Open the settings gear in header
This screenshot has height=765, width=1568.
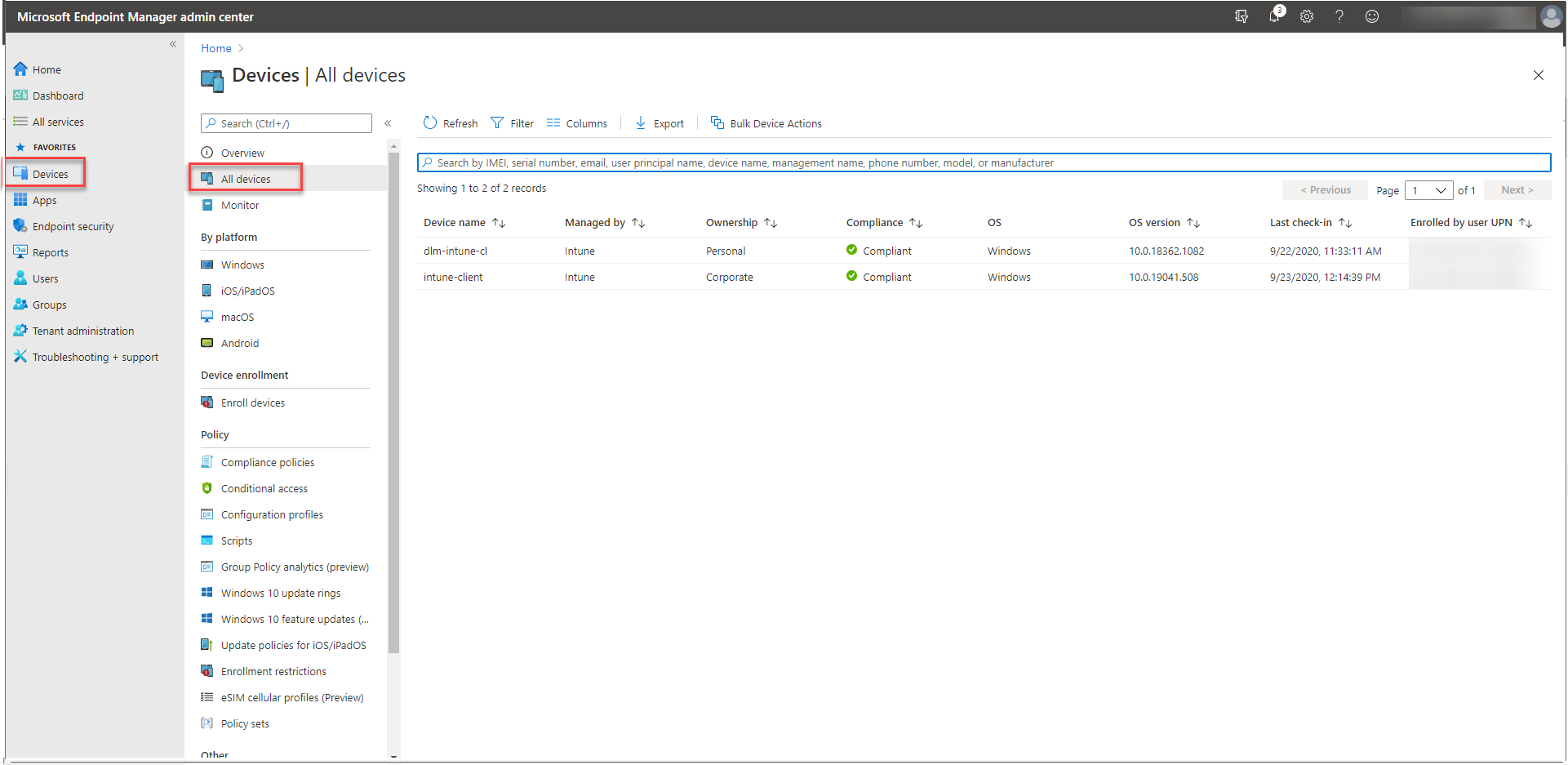point(1307,16)
